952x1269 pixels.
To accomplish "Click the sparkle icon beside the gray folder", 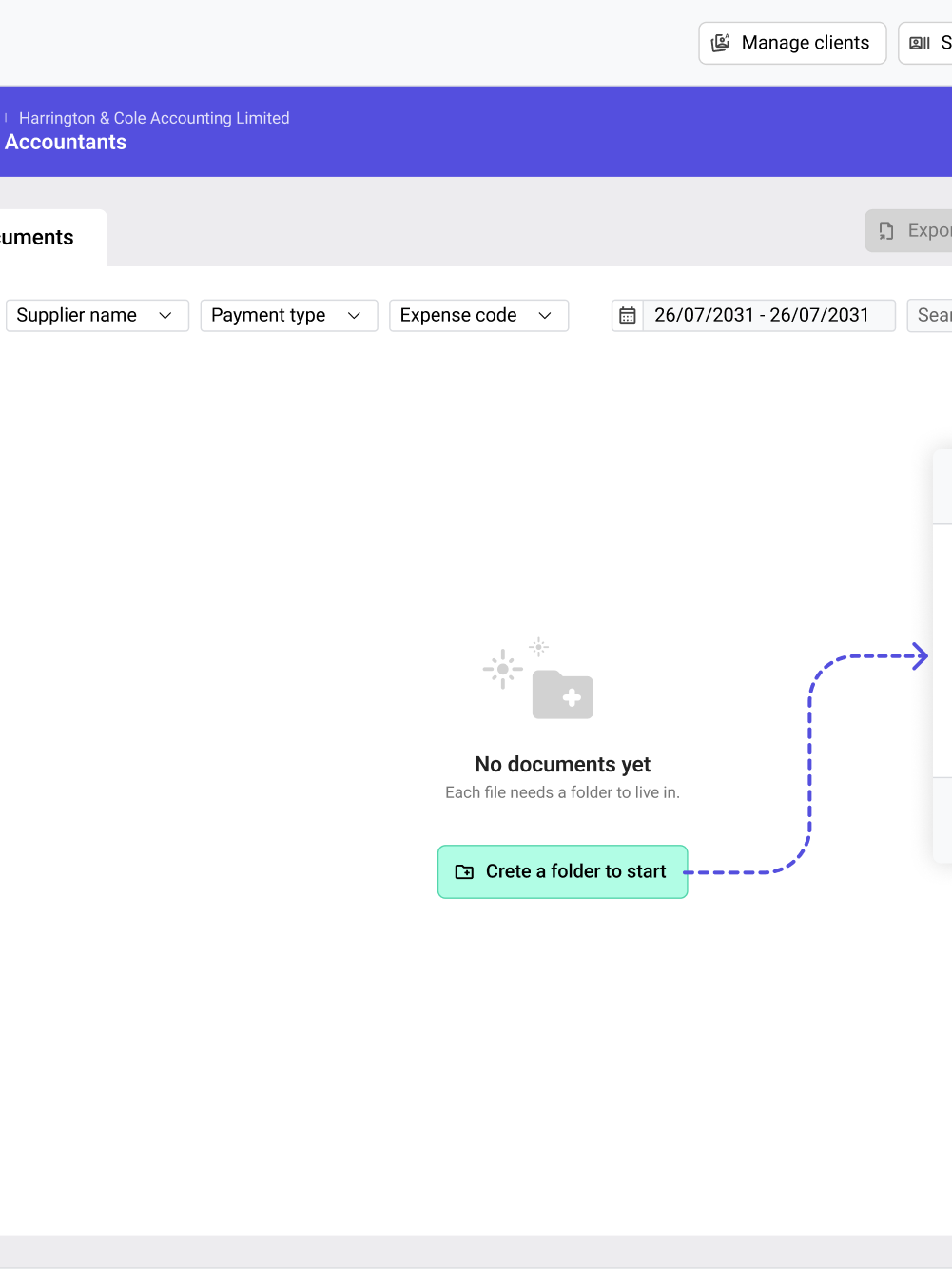I will pyautogui.click(x=503, y=669).
